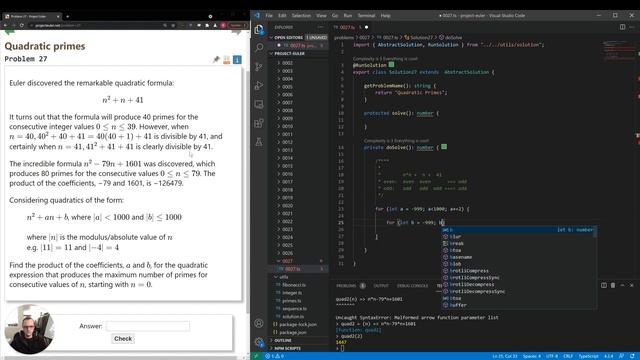Open the Remote Explorer icon in activity bar

pyautogui.click(x=259, y=104)
